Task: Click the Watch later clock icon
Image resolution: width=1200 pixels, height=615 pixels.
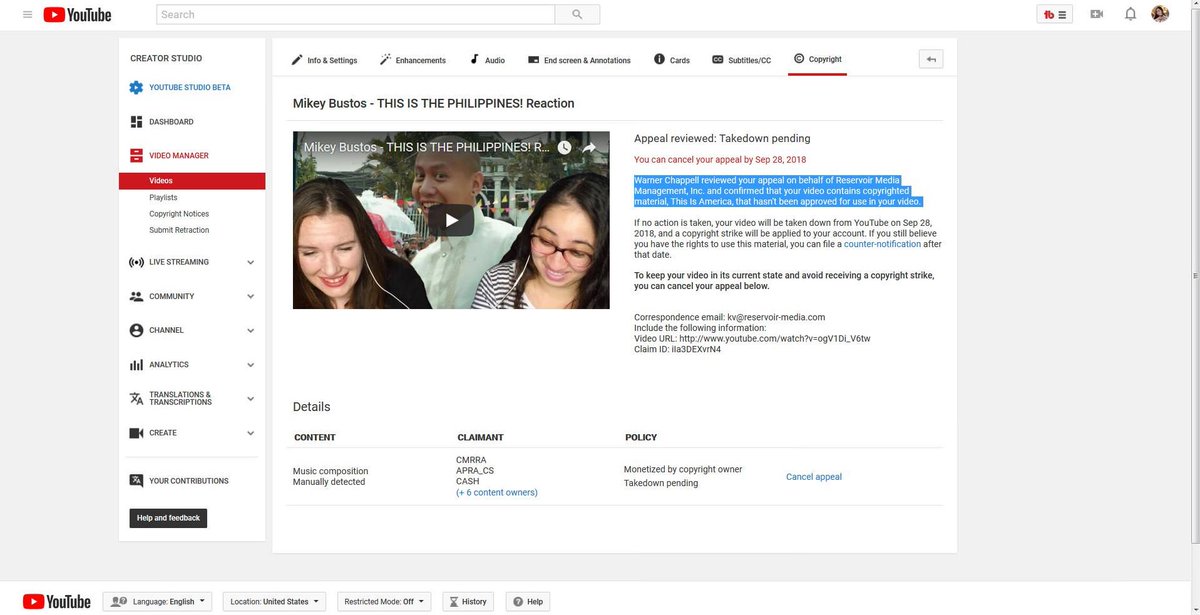Action: coord(564,147)
